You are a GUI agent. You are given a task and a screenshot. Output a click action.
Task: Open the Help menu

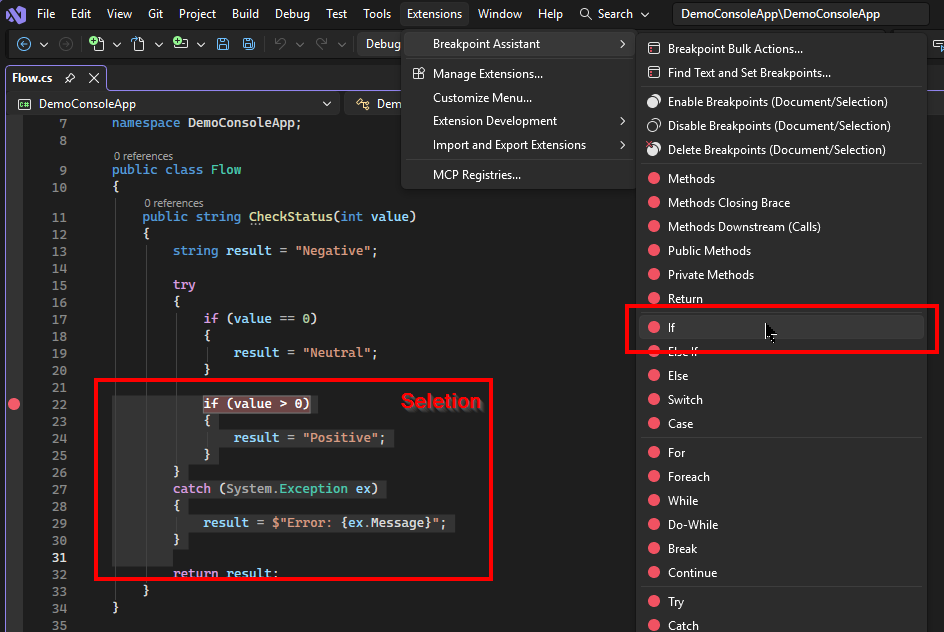click(550, 14)
